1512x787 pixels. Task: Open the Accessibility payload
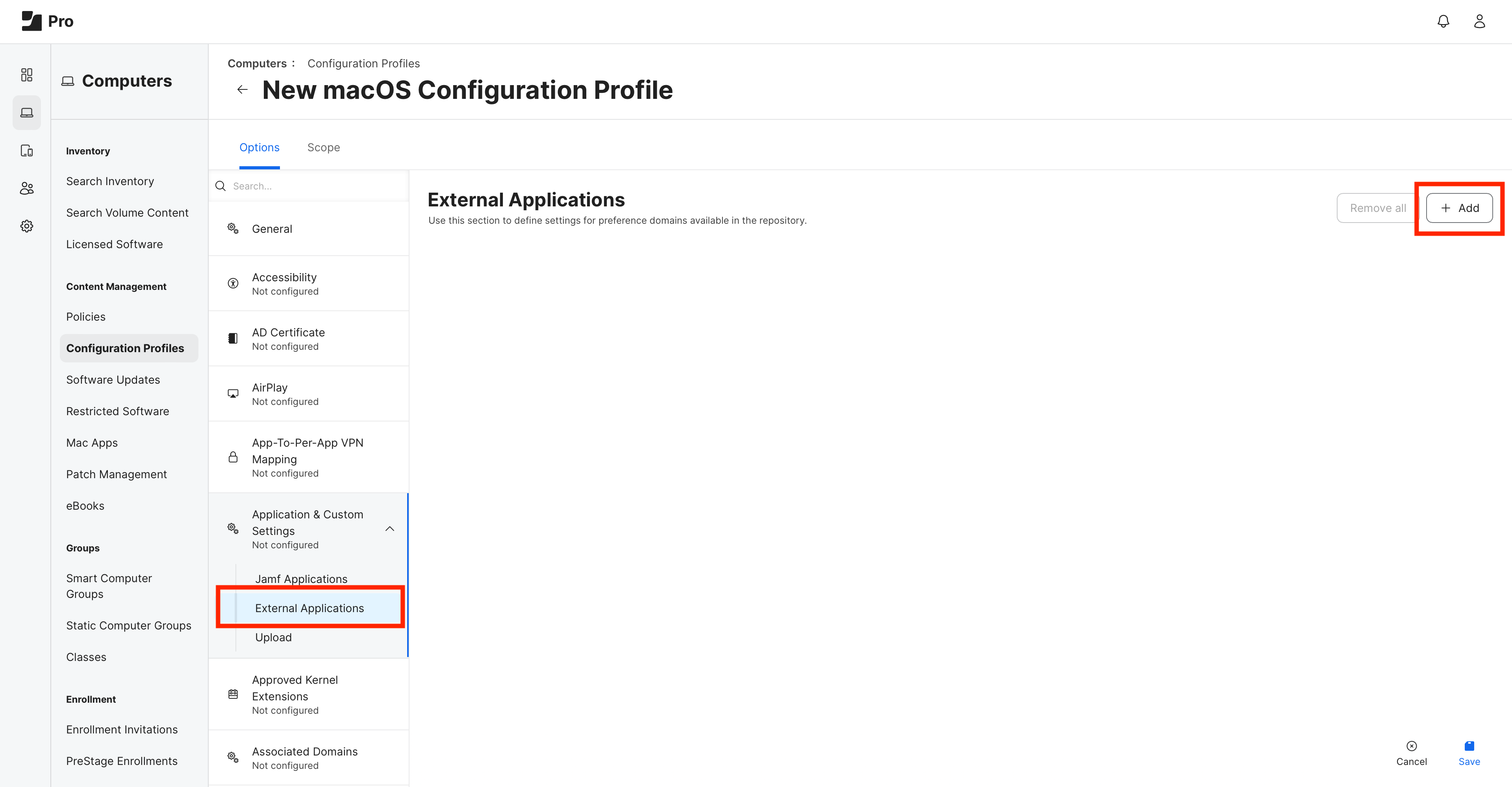click(x=309, y=283)
